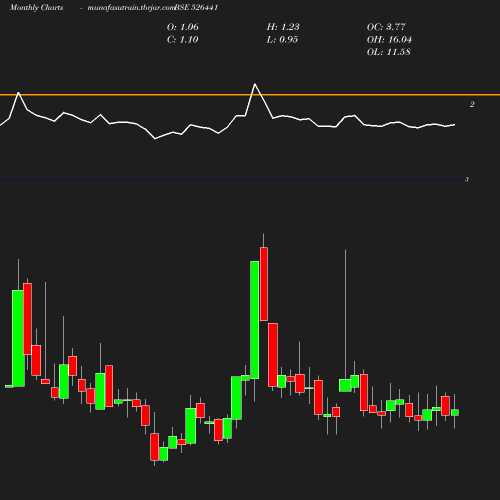The width and height of the screenshot is (500, 500).
Task: Click the BSE 526441 symbol label
Action: click(x=196, y=8)
